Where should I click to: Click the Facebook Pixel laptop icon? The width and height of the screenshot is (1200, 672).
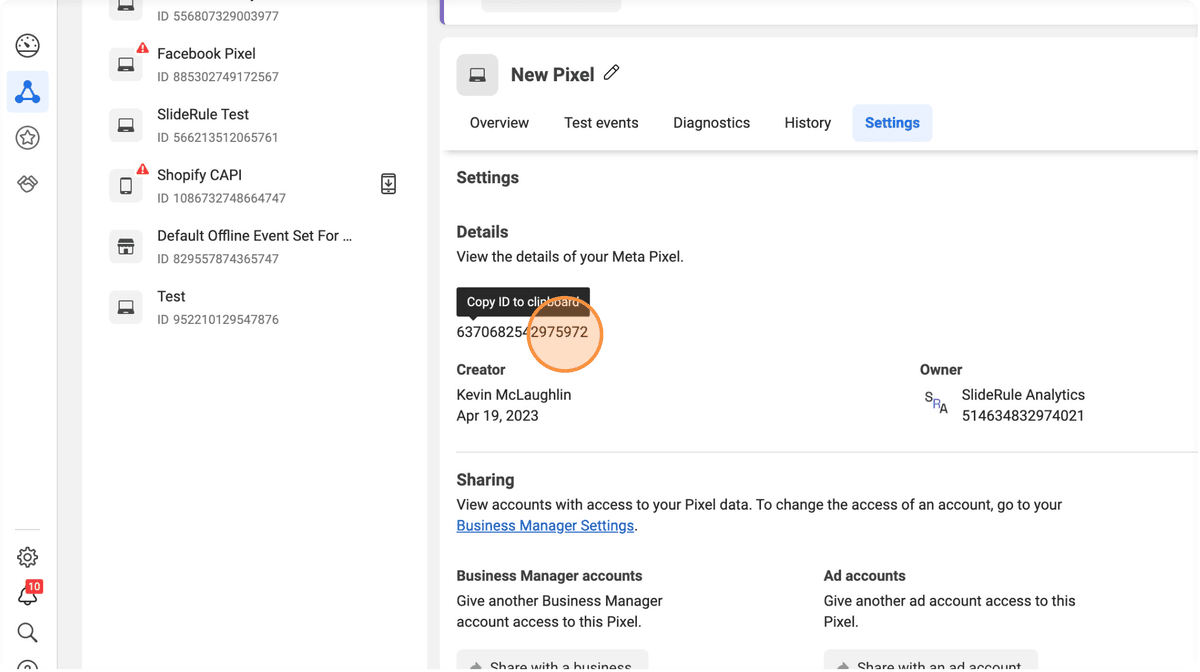126,65
